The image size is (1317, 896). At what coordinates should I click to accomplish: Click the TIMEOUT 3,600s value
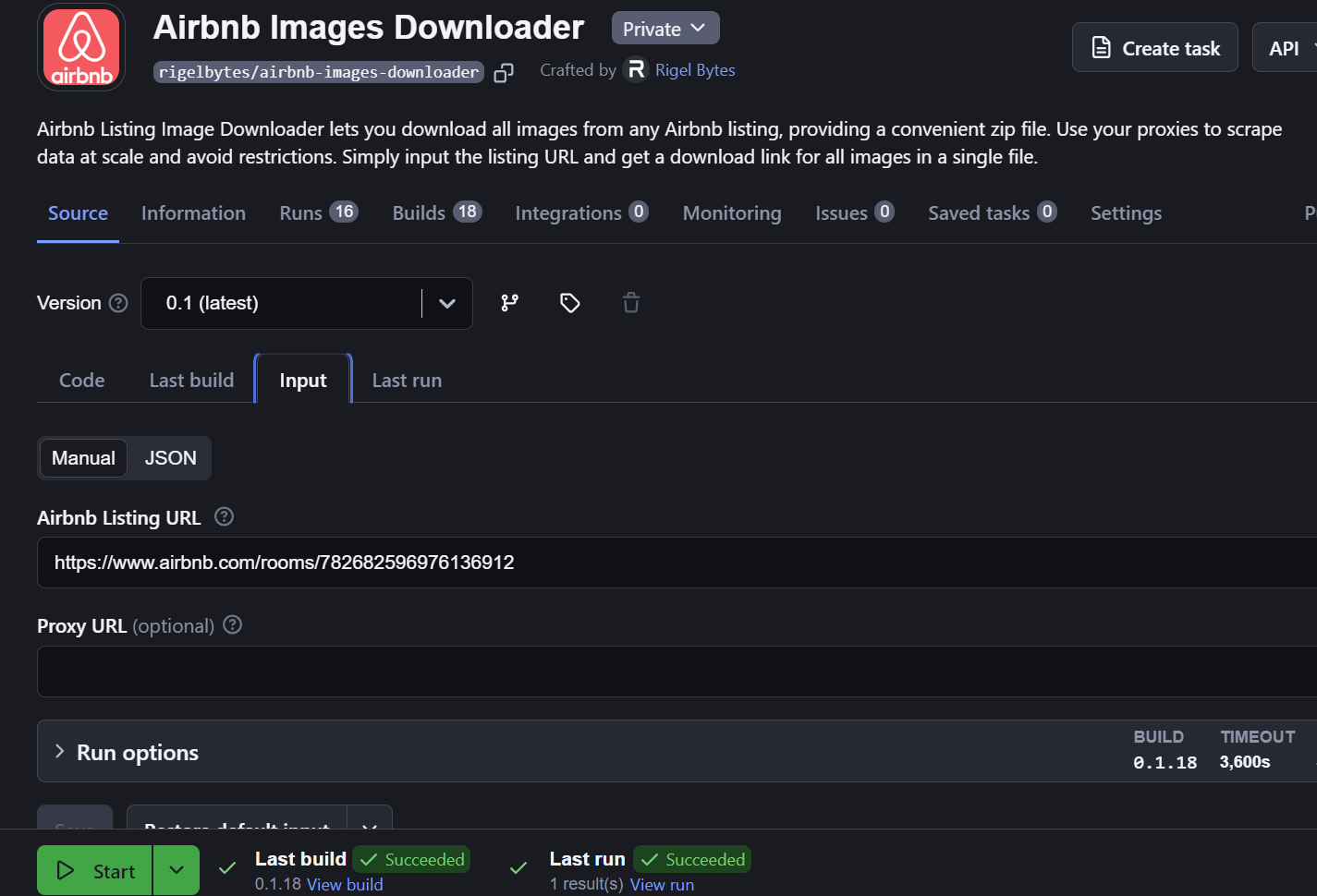click(x=1245, y=762)
